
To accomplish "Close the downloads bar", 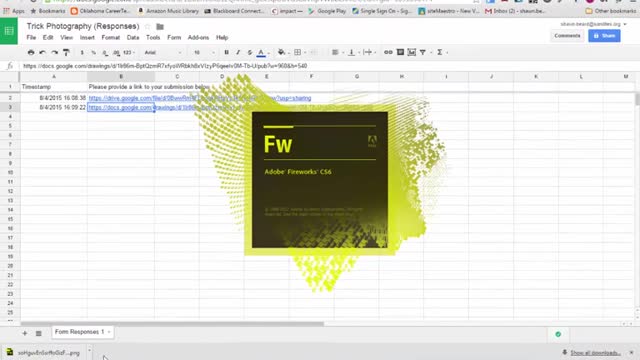I will tap(632, 353).
